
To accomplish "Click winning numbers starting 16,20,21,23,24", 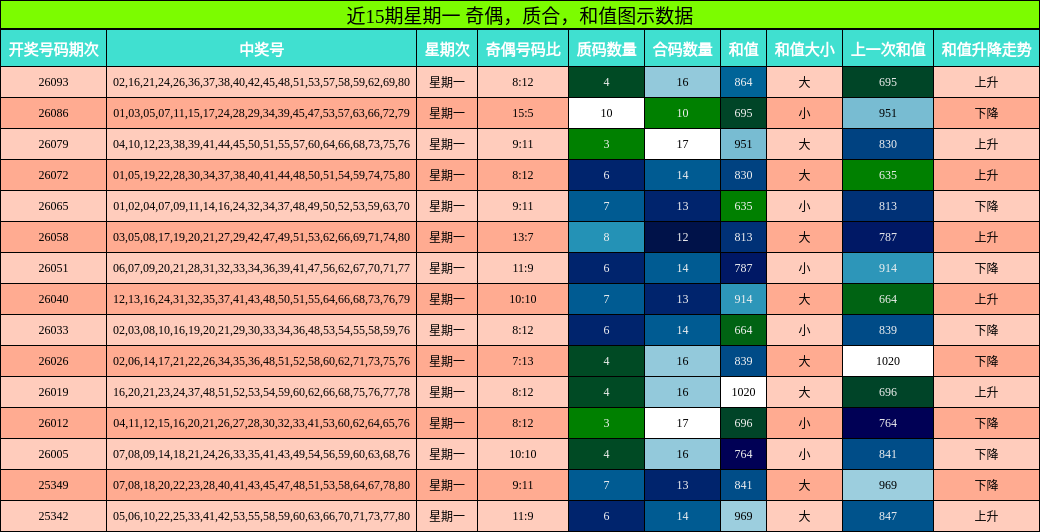I will [x=261, y=392].
